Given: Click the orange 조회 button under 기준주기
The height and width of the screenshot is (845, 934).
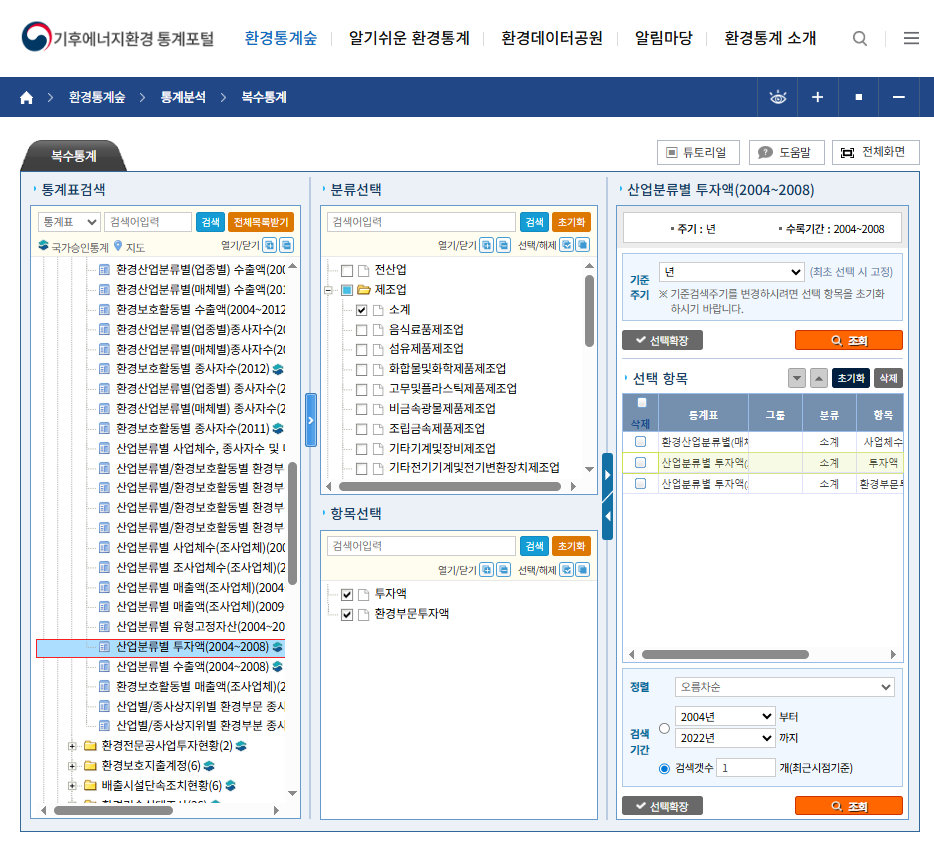Looking at the screenshot, I should (x=848, y=340).
